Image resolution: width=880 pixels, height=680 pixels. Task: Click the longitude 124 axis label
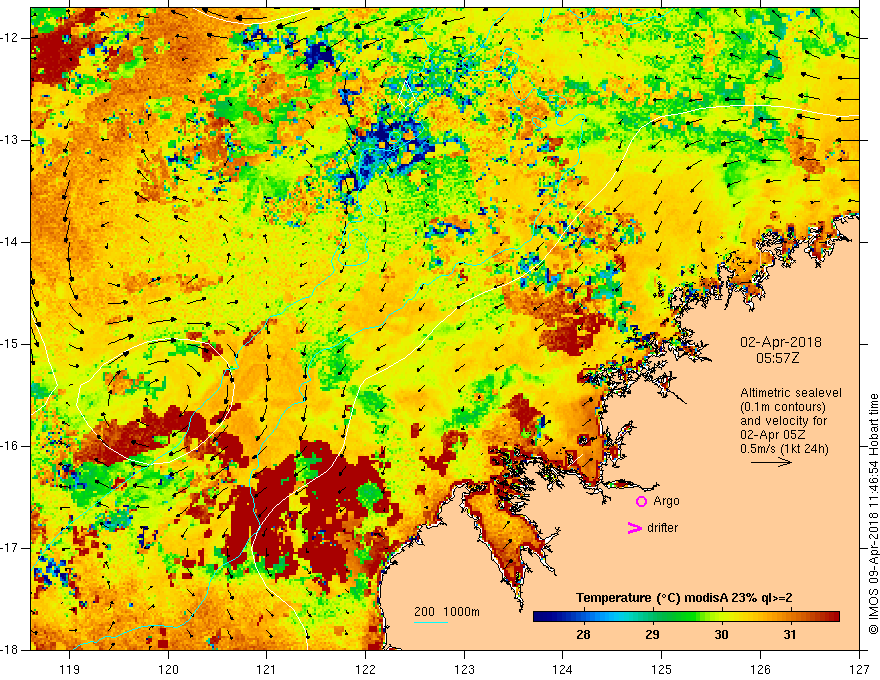click(563, 669)
